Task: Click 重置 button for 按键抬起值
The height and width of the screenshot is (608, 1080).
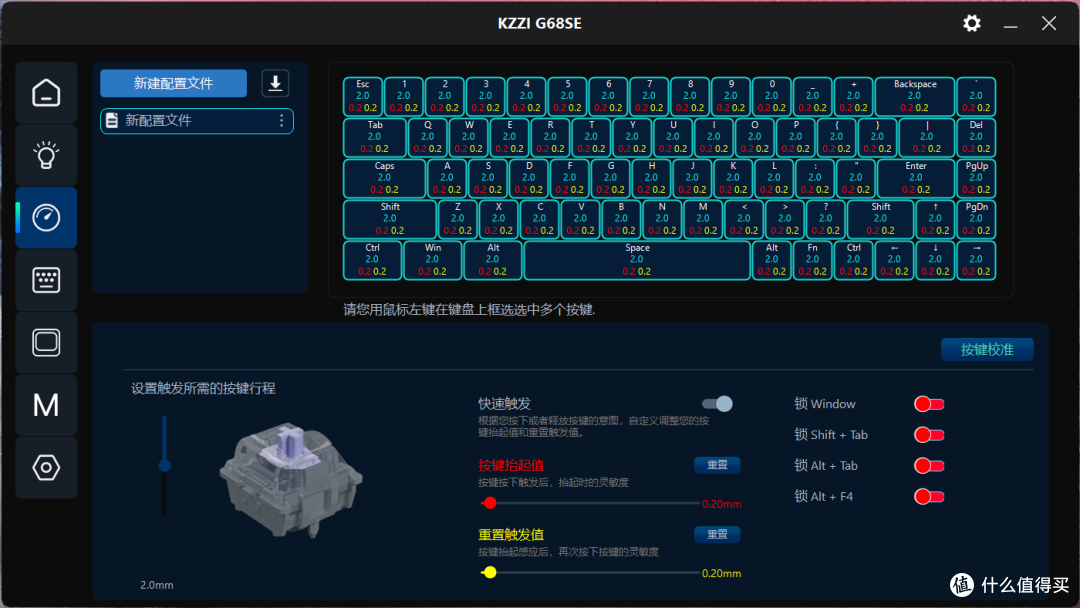Action: click(717, 465)
